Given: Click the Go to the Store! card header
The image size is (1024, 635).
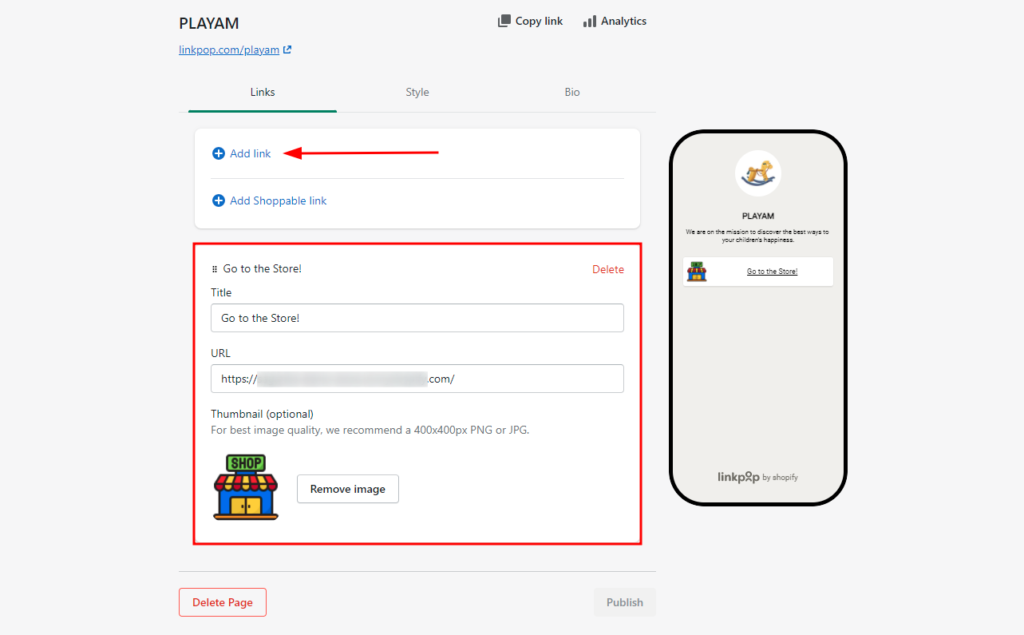Looking at the screenshot, I should [x=262, y=269].
